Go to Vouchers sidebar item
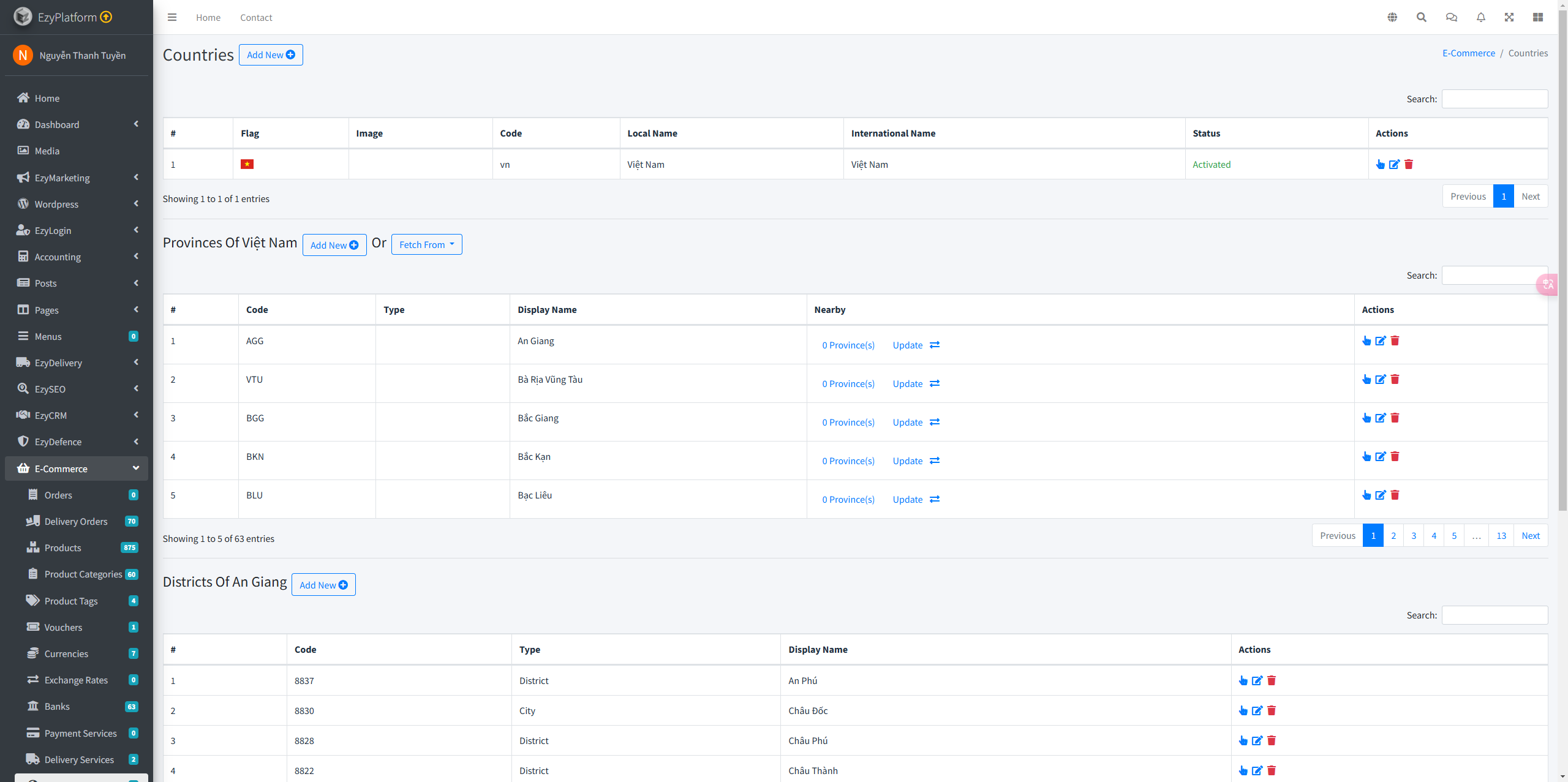 63,627
